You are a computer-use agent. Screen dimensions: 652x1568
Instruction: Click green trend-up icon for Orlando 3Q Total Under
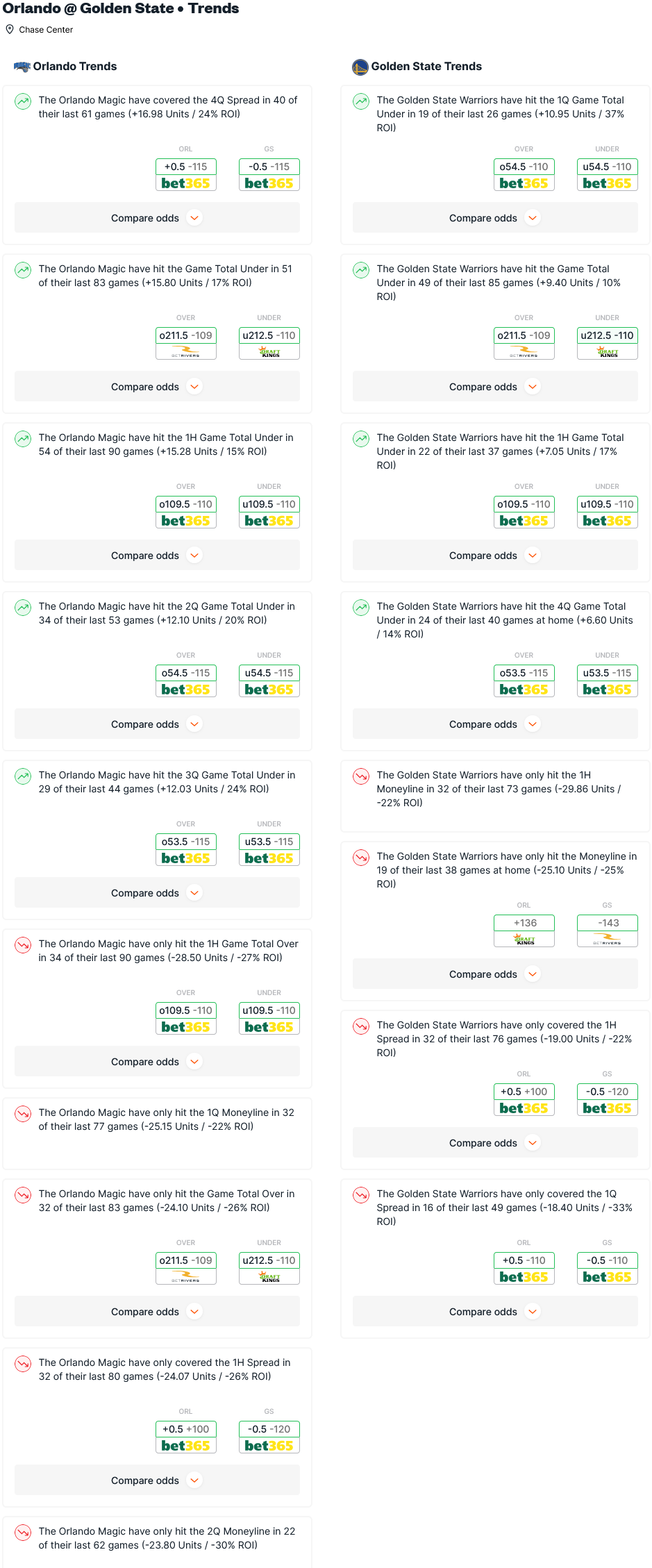[x=23, y=776]
